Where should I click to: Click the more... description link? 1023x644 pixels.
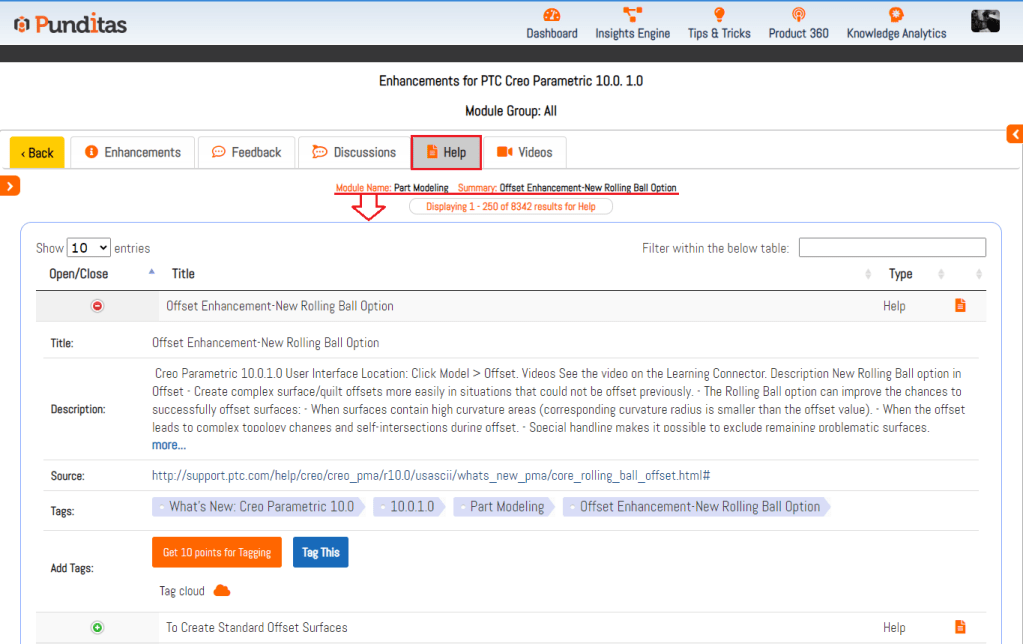click(x=168, y=445)
